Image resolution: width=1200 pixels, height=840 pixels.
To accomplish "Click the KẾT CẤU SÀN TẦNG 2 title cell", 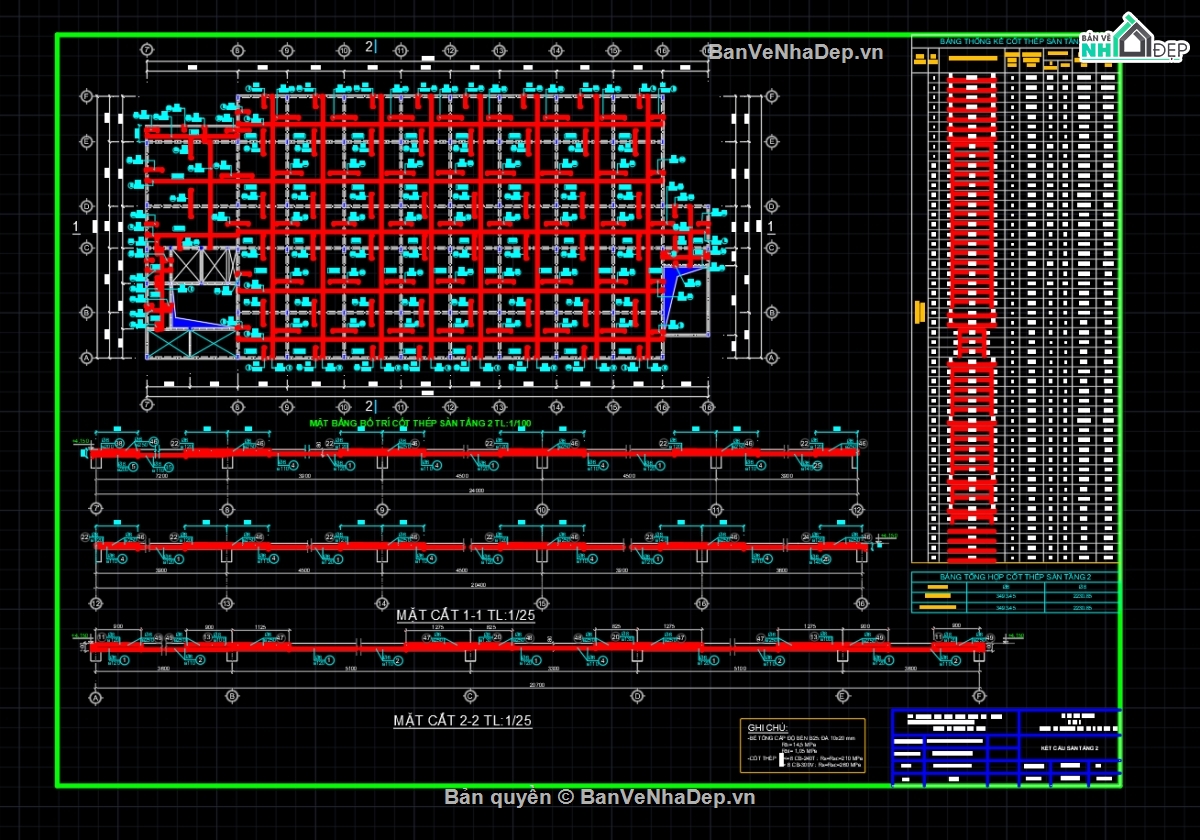I will (x=1068, y=747).
